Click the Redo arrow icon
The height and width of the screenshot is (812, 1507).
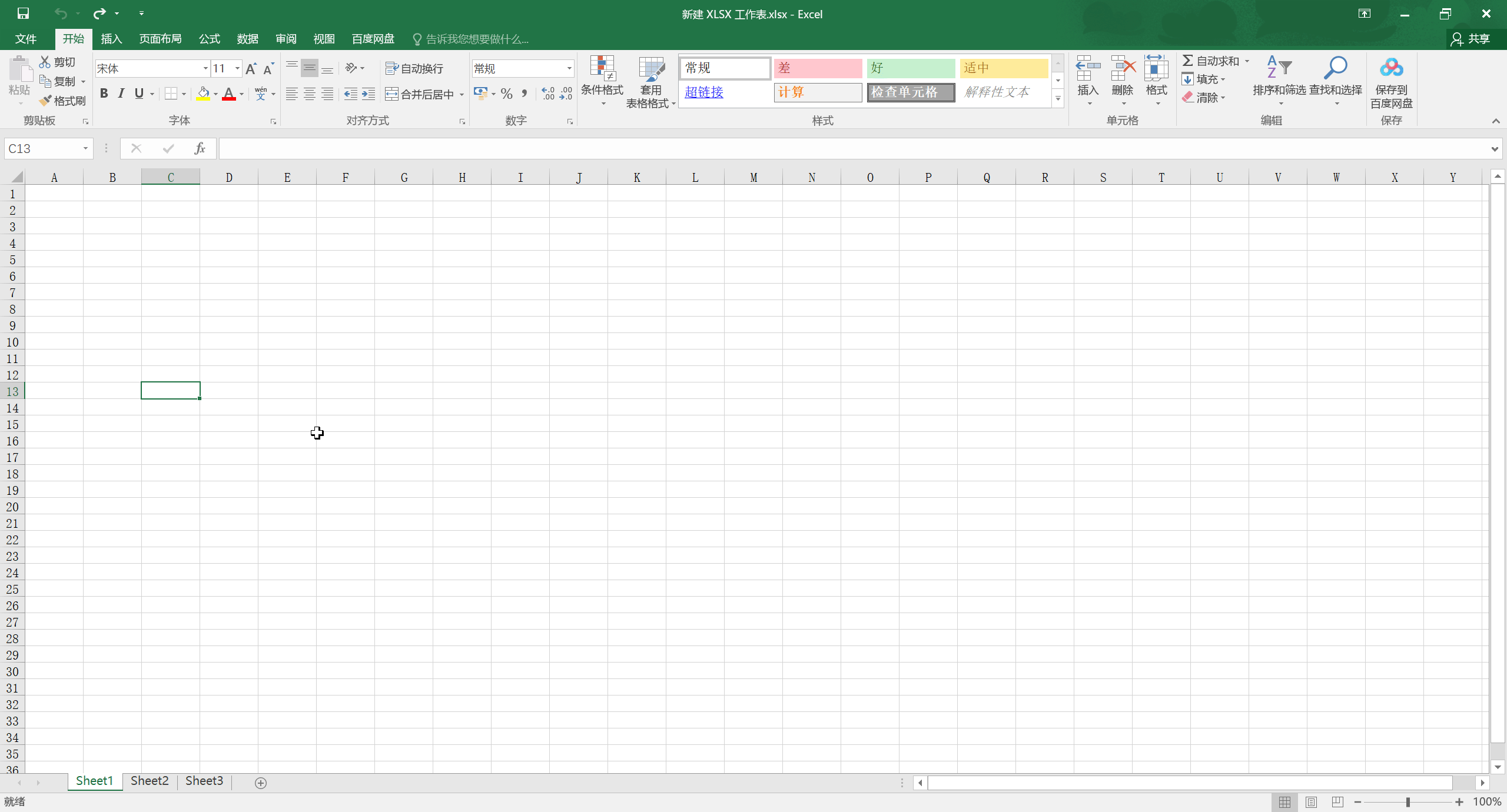(99, 14)
